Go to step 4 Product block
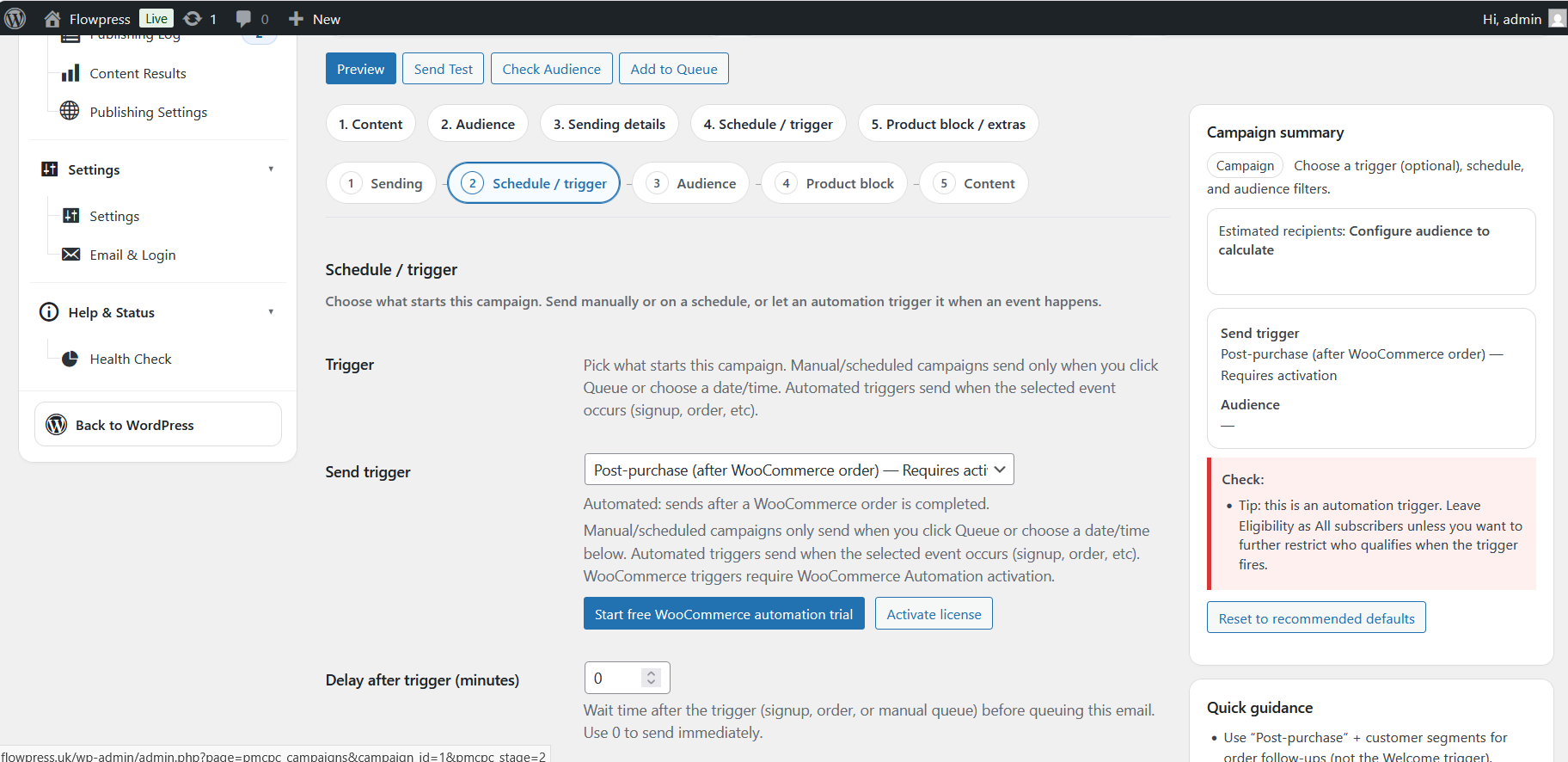This screenshot has width=1568, height=762. pyautogui.click(x=835, y=183)
